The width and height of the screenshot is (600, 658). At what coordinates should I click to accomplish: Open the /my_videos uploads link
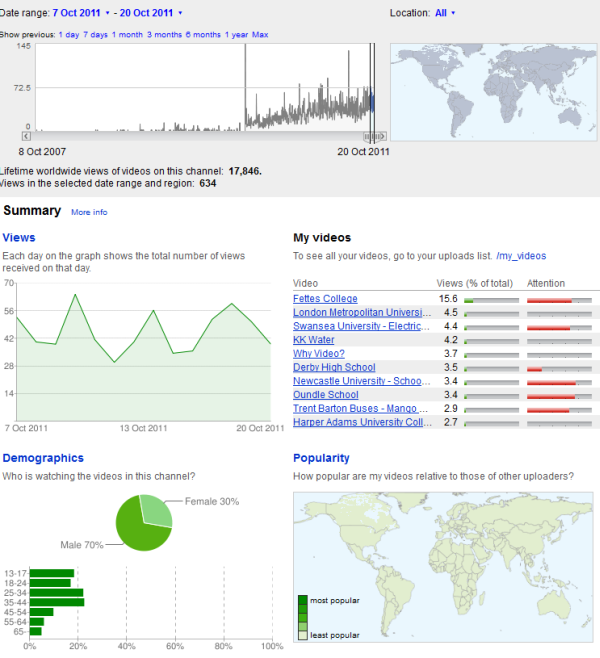tap(521, 256)
